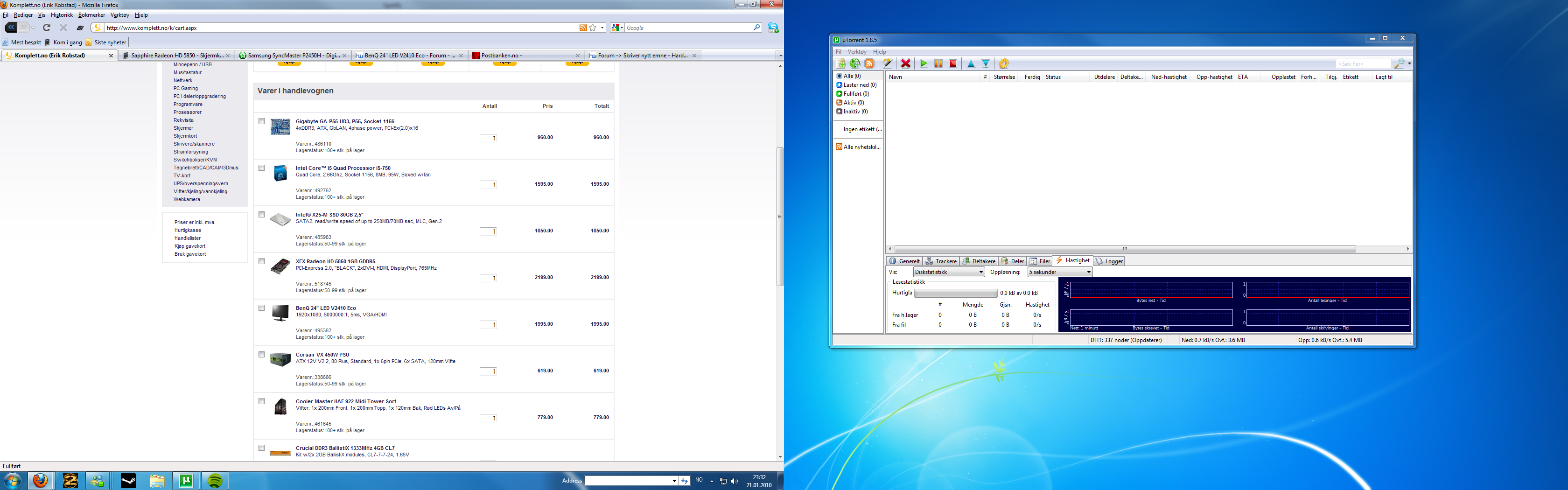Click the red X Remove torrent icon
The image size is (1568, 490).
[x=906, y=64]
